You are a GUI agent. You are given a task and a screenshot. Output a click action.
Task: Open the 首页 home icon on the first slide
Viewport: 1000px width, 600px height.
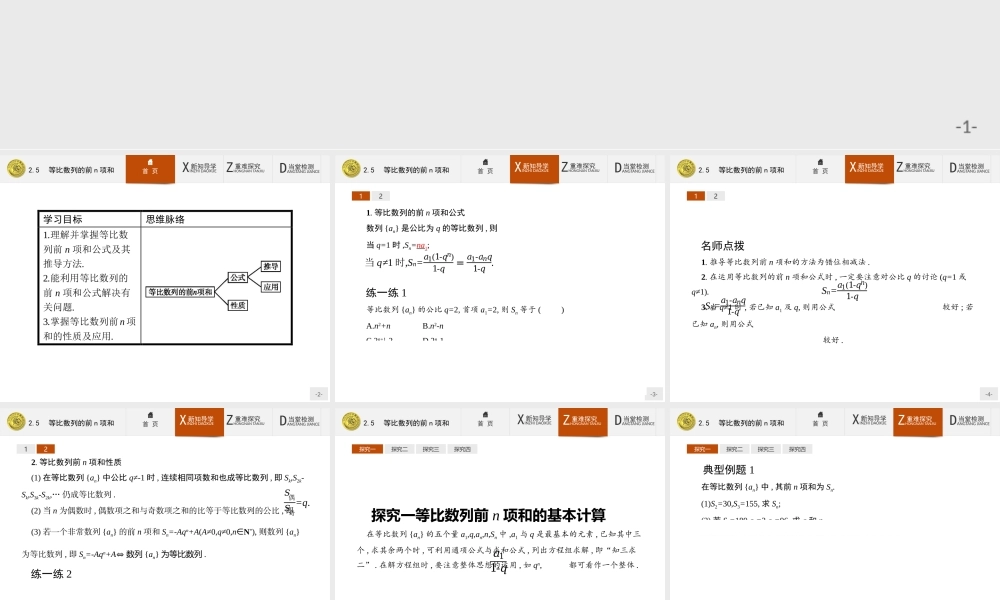point(150,170)
